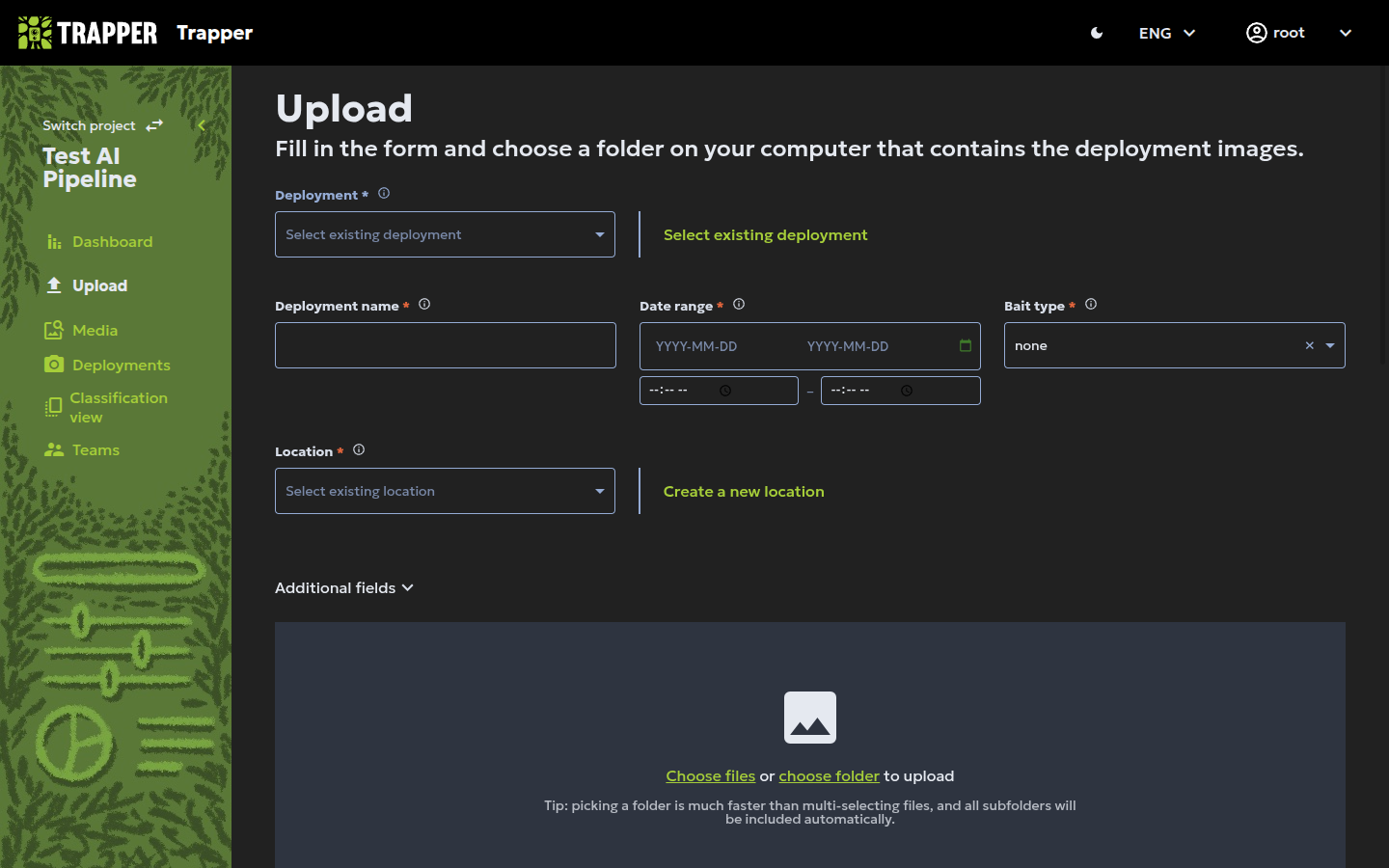
Task: Toggle dark mode moon icon
Action: click(1097, 33)
